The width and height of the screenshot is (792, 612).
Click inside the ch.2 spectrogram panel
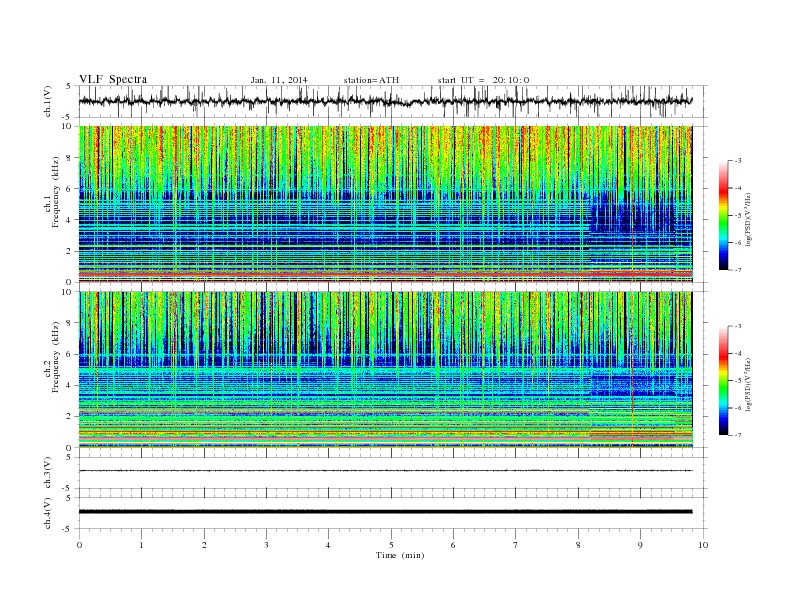[385, 369]
